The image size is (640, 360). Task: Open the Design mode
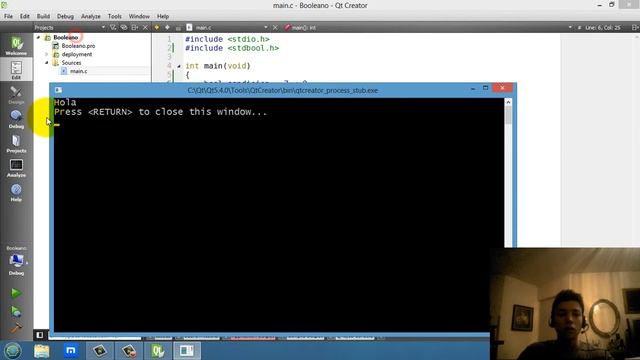(x=16, y=95)
